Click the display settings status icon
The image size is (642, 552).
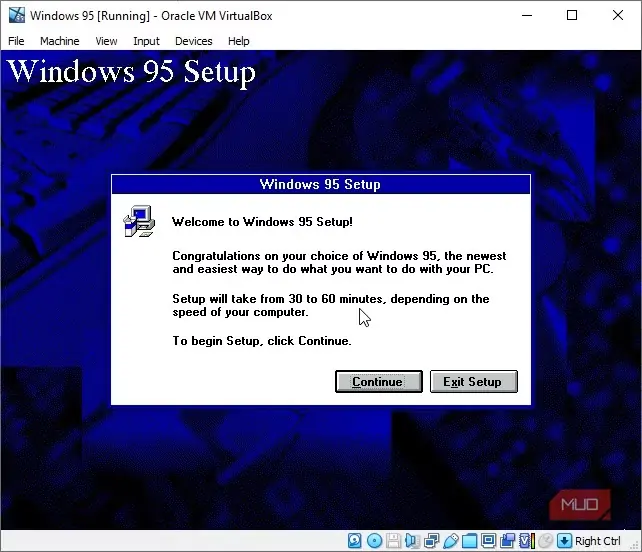[488, 541]
